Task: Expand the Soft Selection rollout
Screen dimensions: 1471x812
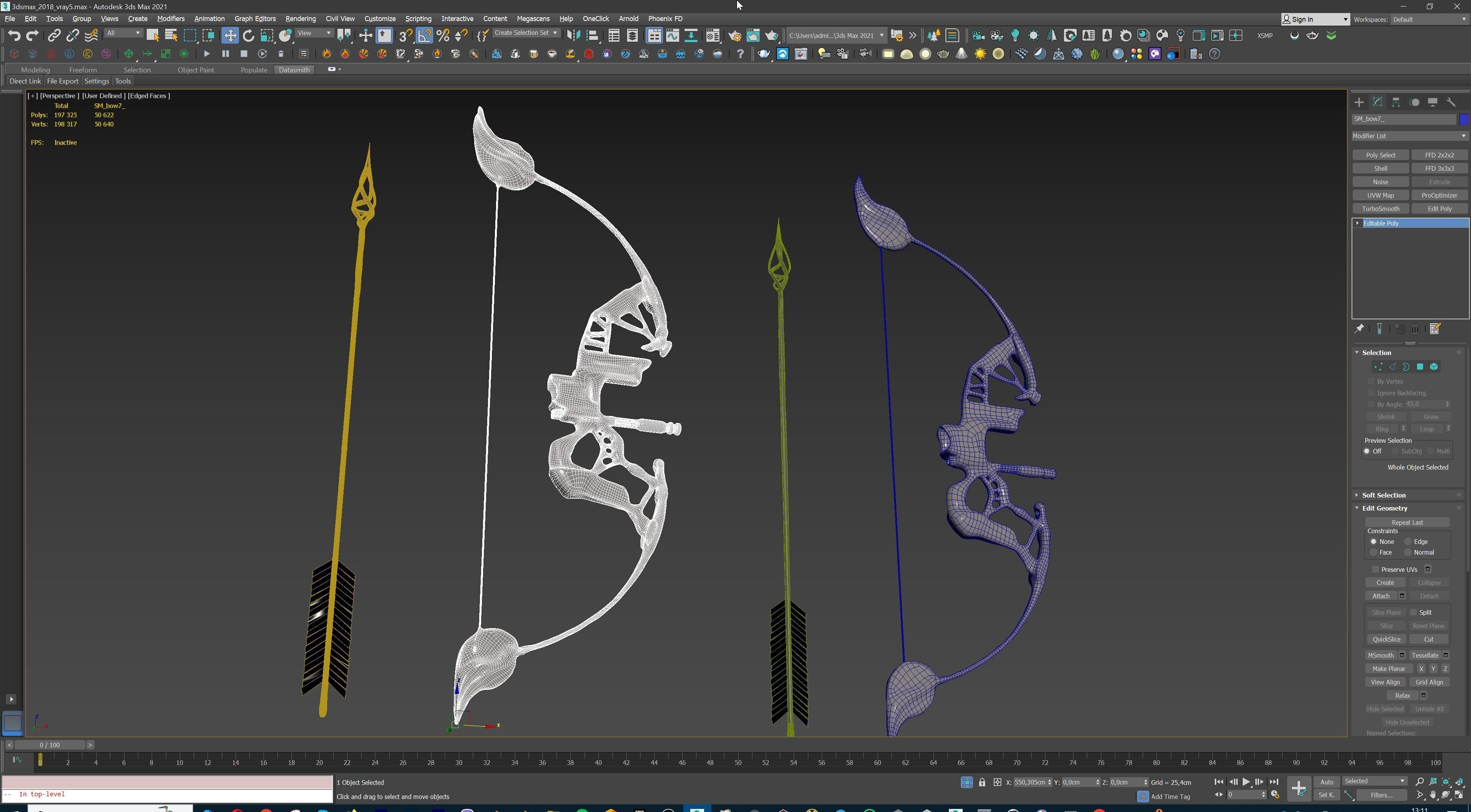Action: [1384, 495]
